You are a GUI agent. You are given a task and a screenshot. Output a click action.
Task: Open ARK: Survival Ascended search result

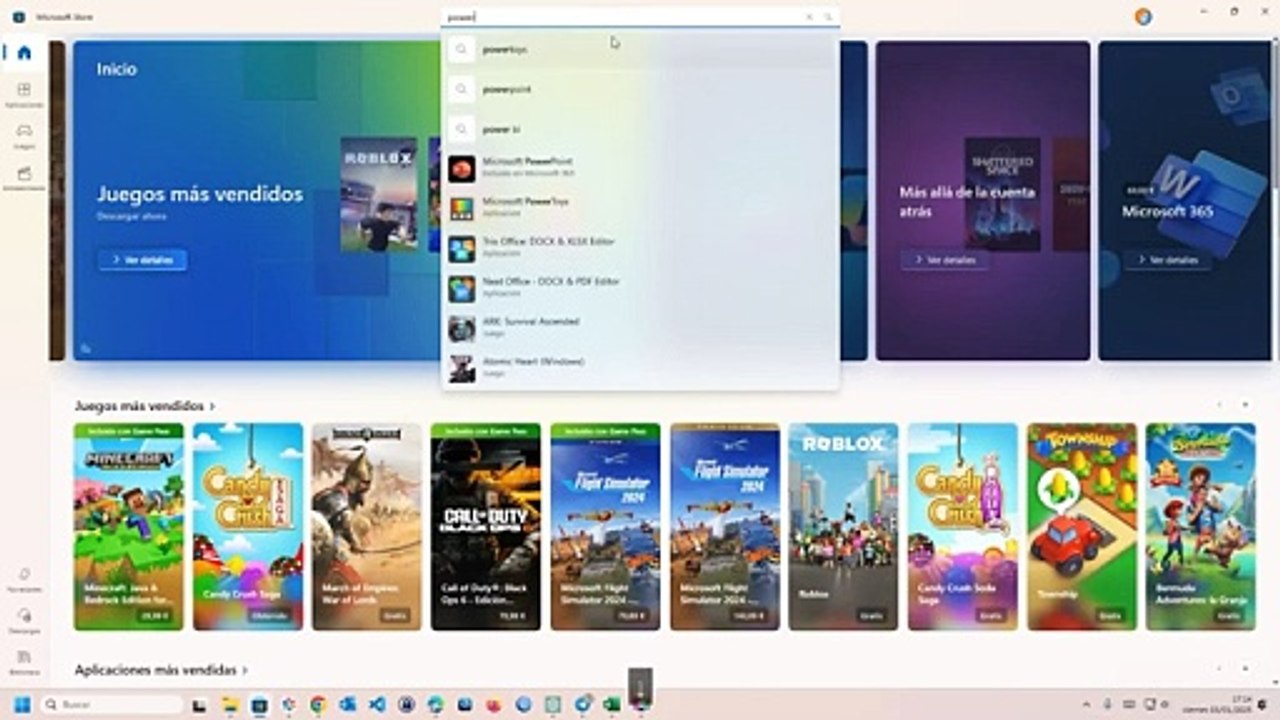tap(640, 327)
